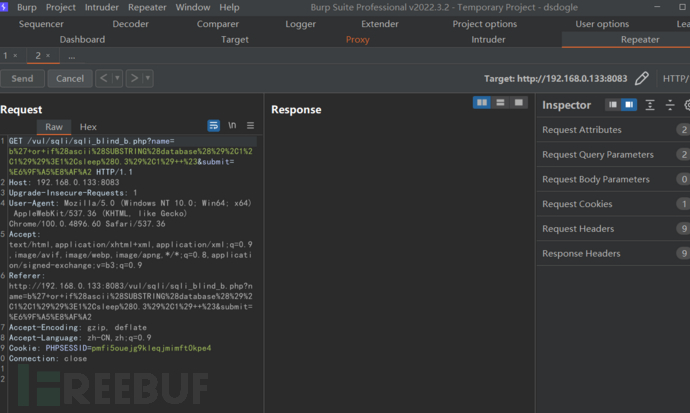Select top-bottom response layout icon
This screenshot has height=413, width=690.
point(500,102)
